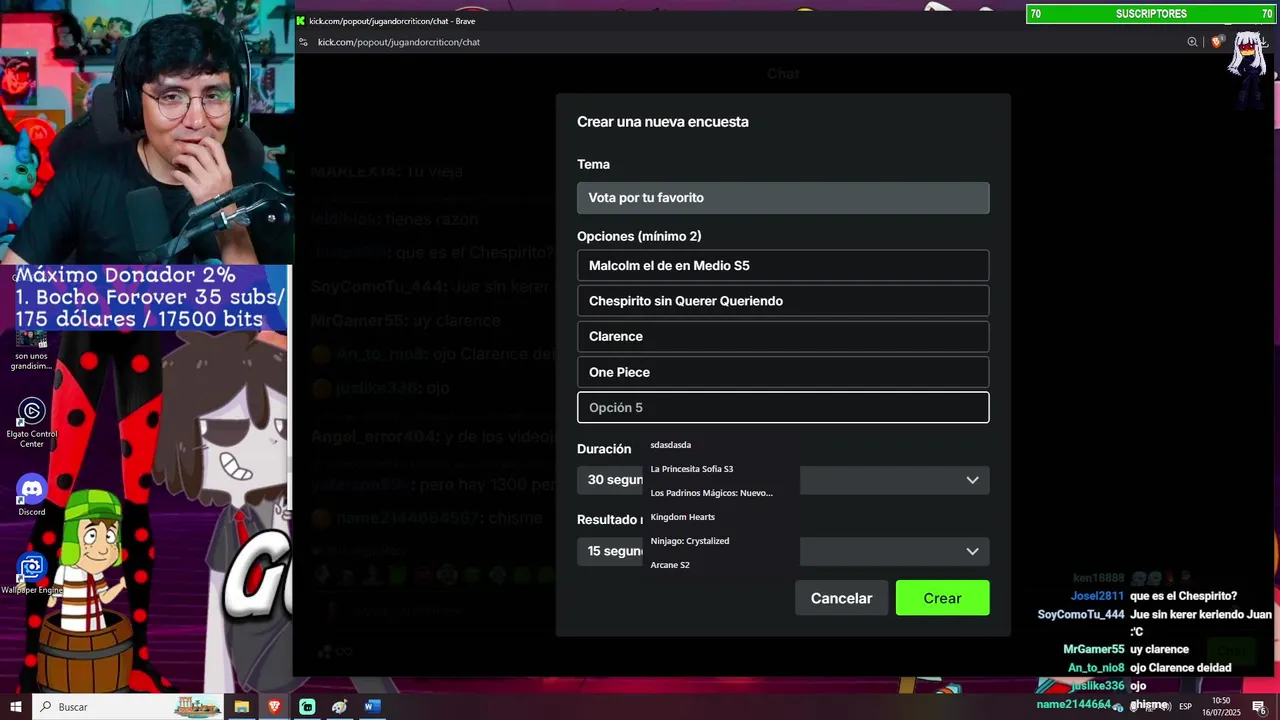Open the Streamlabs app in the taskbar
Viewport: 1280px width, 720px height.
pos(307,706)
